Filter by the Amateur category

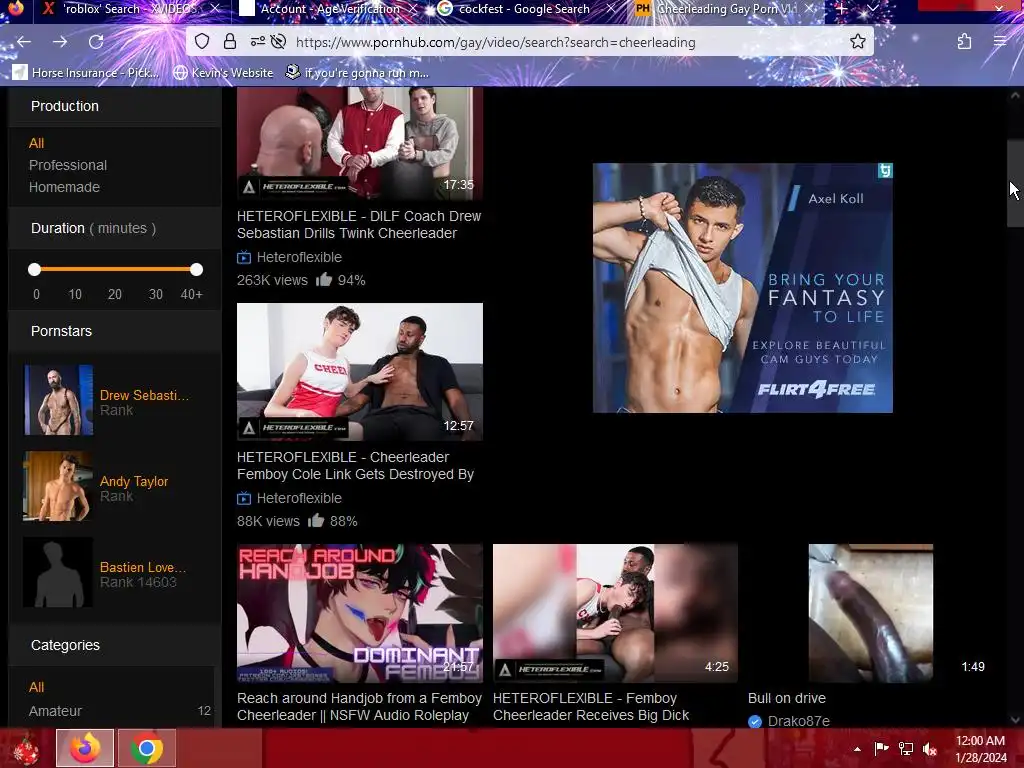(56, 711)
